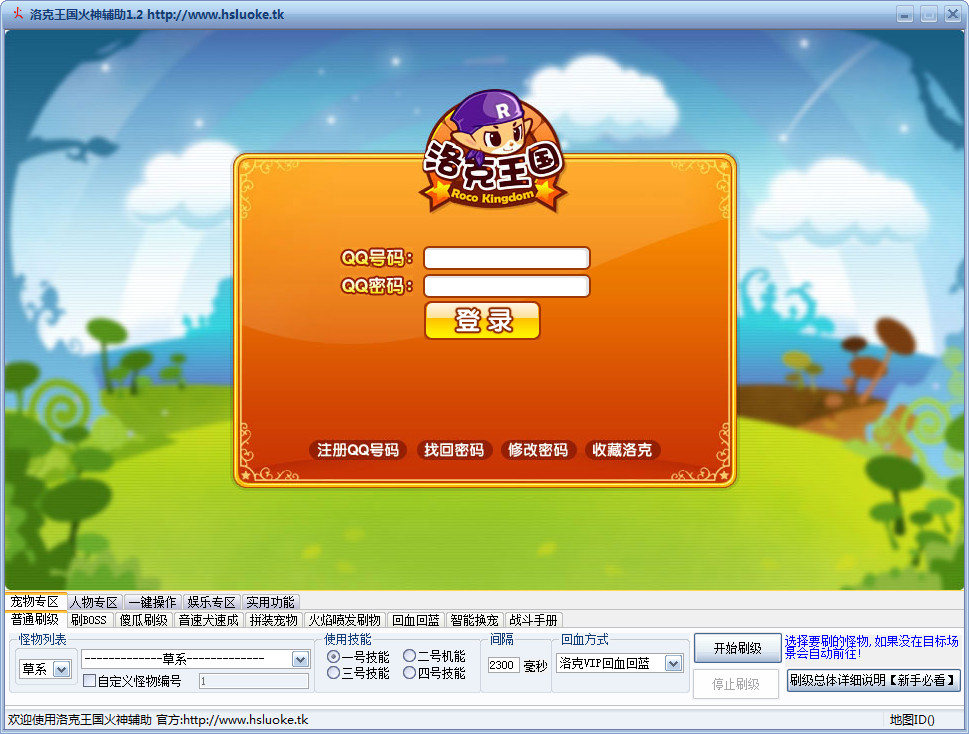Click the 2300 interval milliseconds field

point(503,665)
